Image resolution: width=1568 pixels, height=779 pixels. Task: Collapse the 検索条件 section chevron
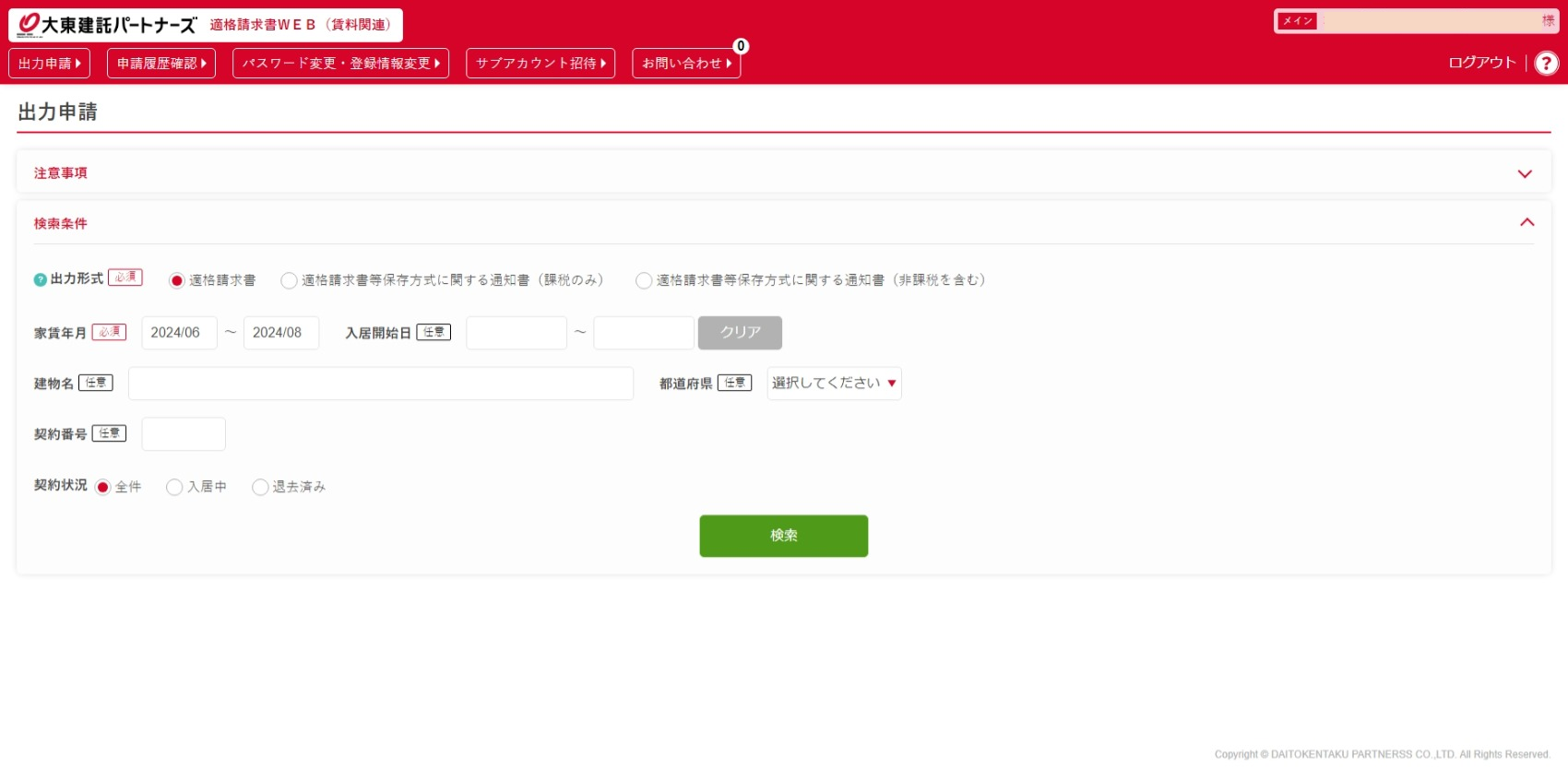(x=1526, y=222)
